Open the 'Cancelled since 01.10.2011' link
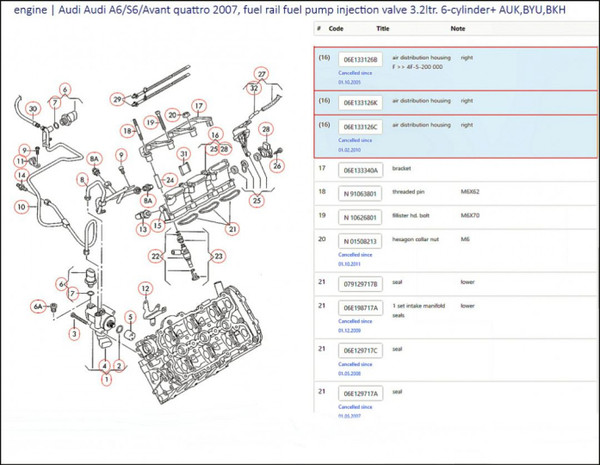Viewport: 600px width, 465px height. pyautogui.click(x=358, y=262)
